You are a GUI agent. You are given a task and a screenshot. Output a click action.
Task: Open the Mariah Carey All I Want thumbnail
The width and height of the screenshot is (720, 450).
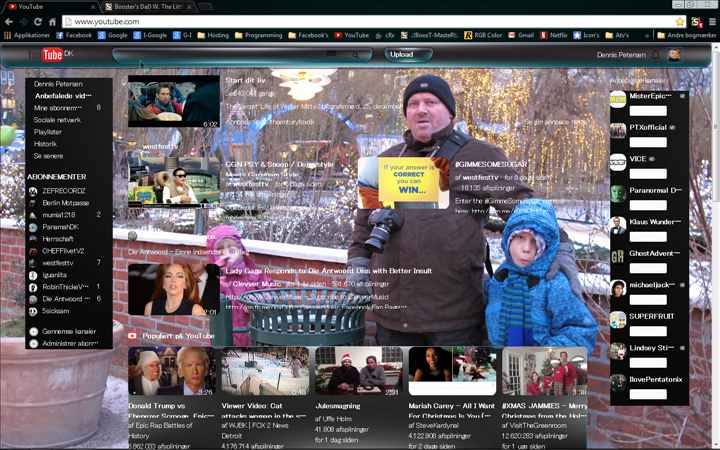point(452,371)
